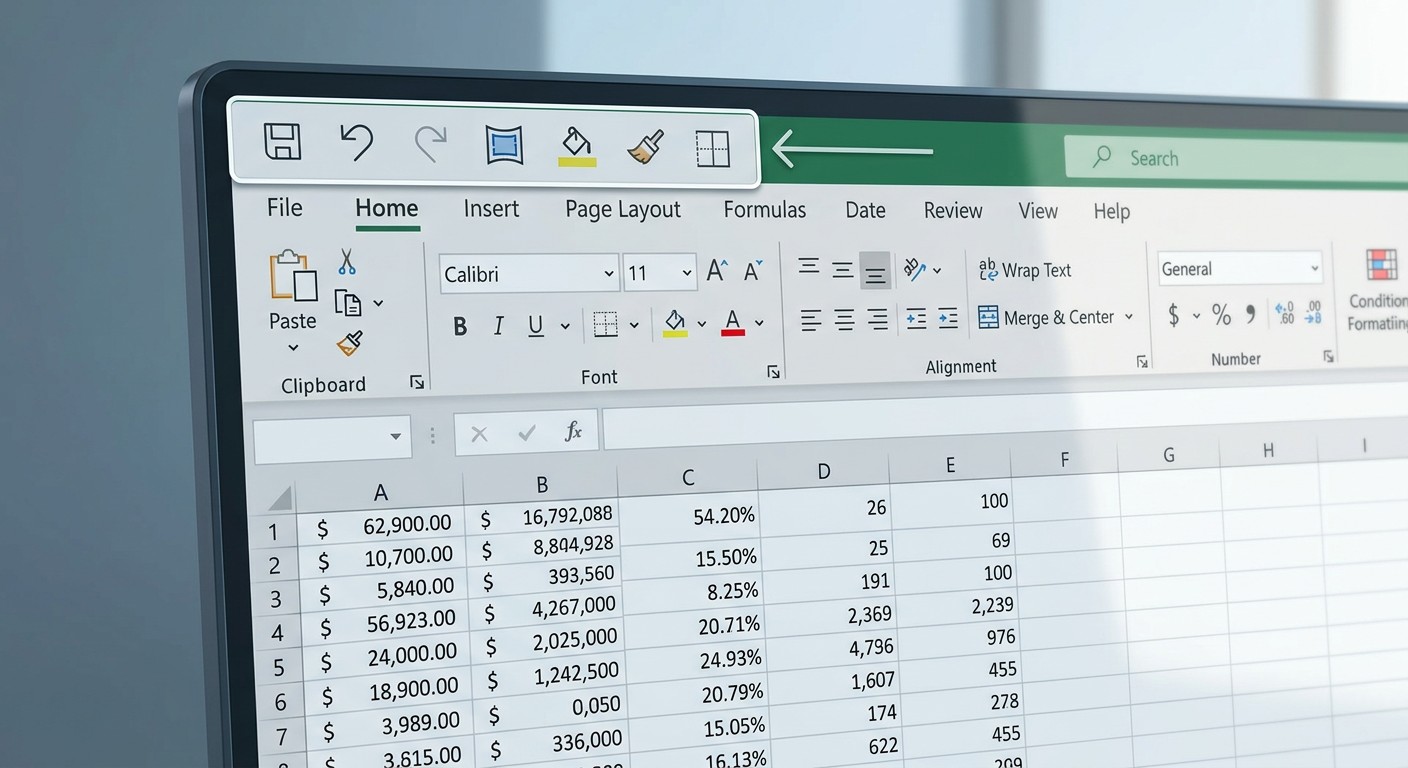The image size is (1408, 768).
Task: Click the blue screen shape icon in quick toolbar
Action: (504, 146)
